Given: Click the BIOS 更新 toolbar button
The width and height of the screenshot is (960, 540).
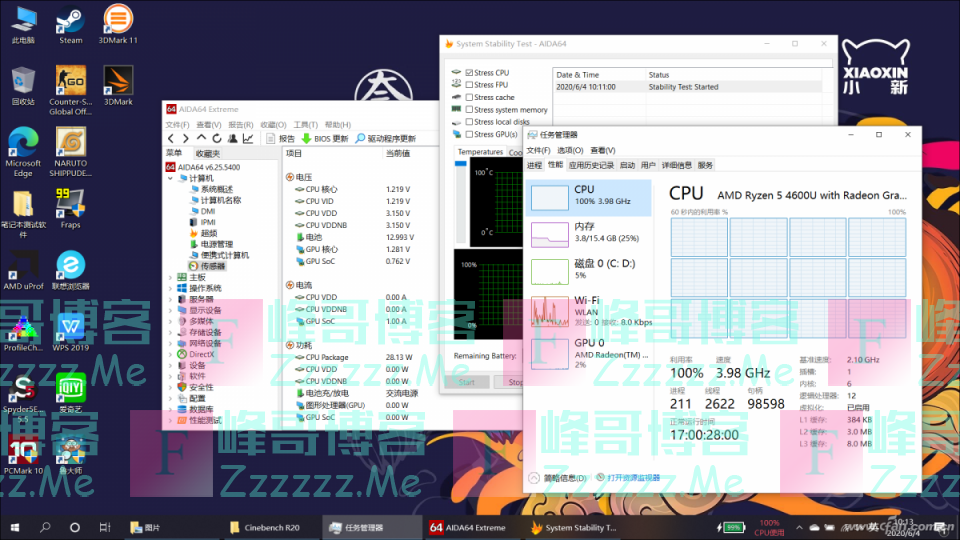Looking at the screenshot, I should [x=325, y=138].
